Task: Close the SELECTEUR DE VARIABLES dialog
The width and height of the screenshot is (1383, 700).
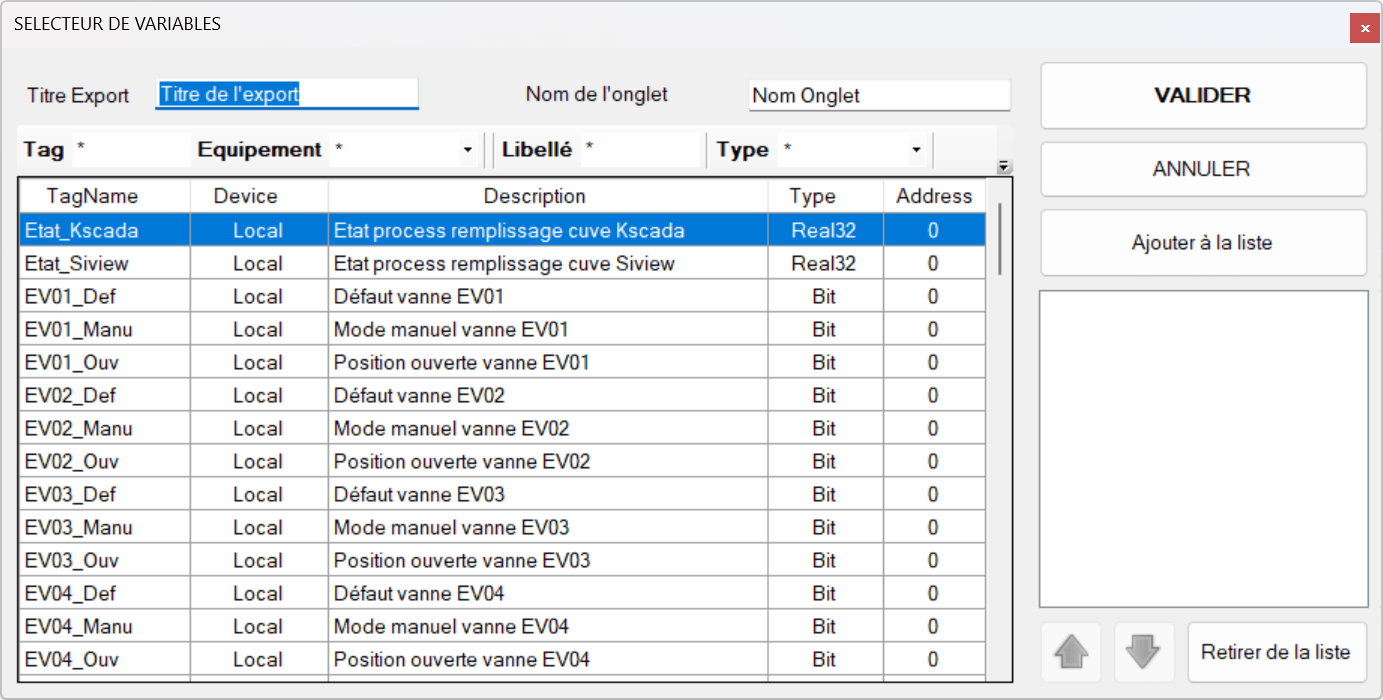Action: tap(1364, 28)
